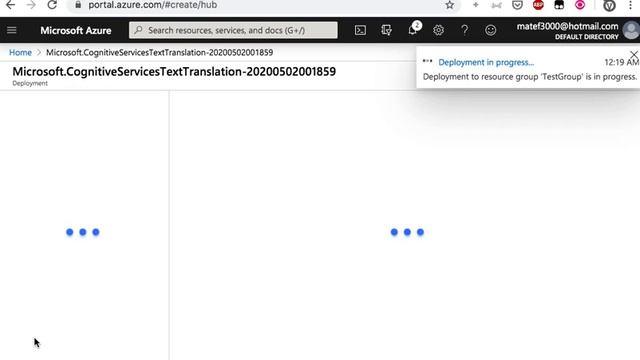
Task: Open the notifications bell
Action: coord(413,29)
